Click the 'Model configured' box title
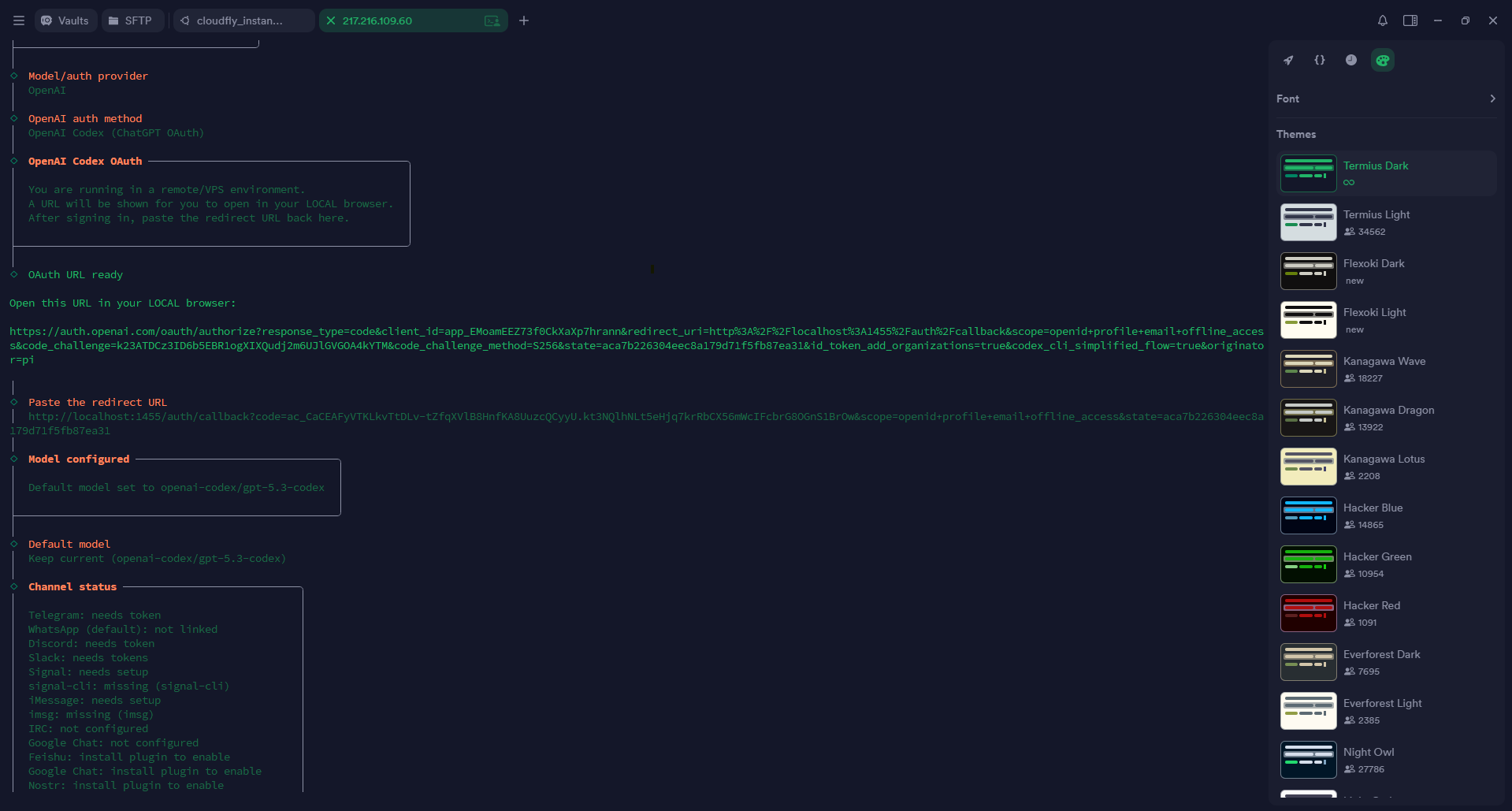Viewport: 1512px width, 811px height. 79,459
